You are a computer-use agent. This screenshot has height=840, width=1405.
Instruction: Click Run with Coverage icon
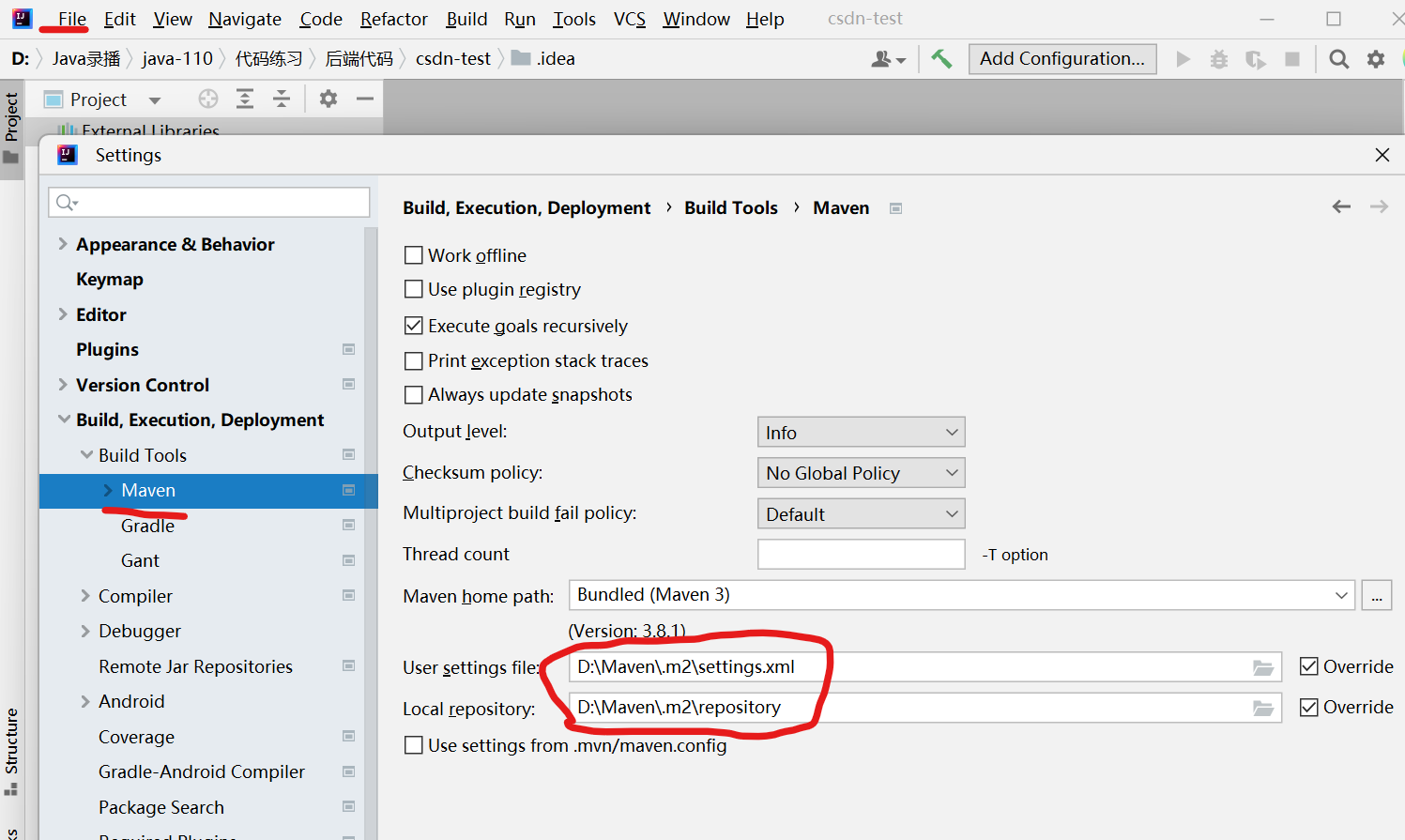tap(1256, 59)
